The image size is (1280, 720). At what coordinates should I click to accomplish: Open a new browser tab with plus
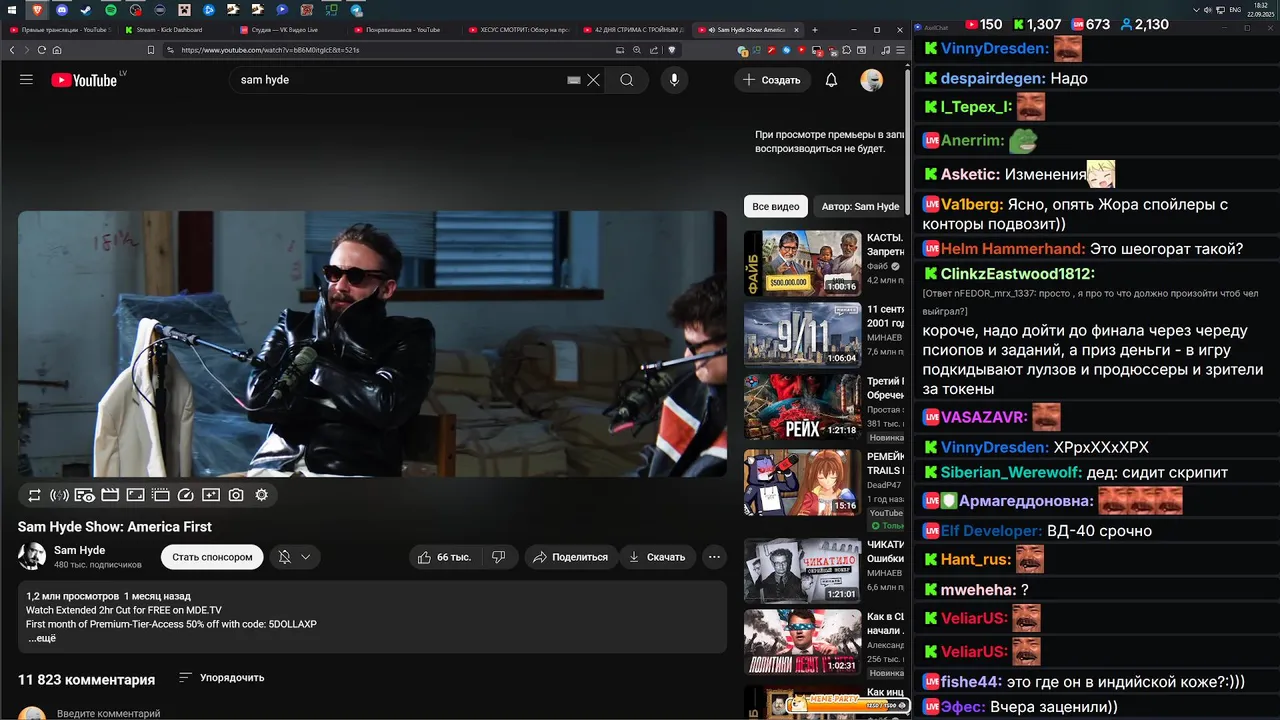815,30
